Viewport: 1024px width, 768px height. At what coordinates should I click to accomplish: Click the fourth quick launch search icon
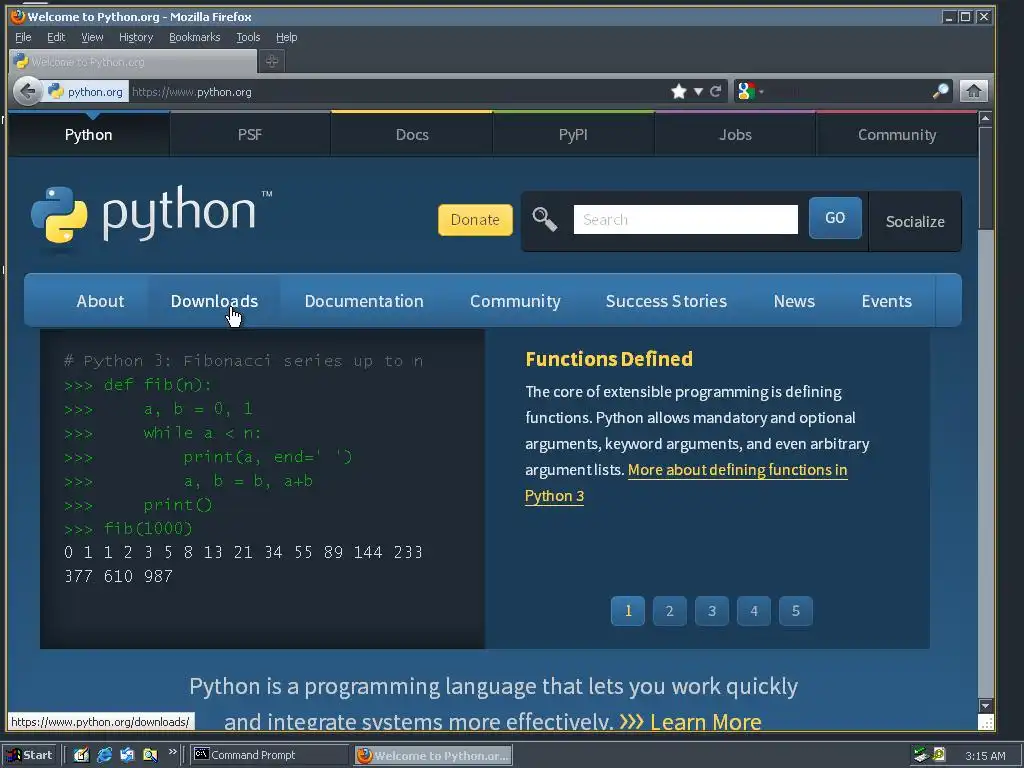[x=150, y=755]
